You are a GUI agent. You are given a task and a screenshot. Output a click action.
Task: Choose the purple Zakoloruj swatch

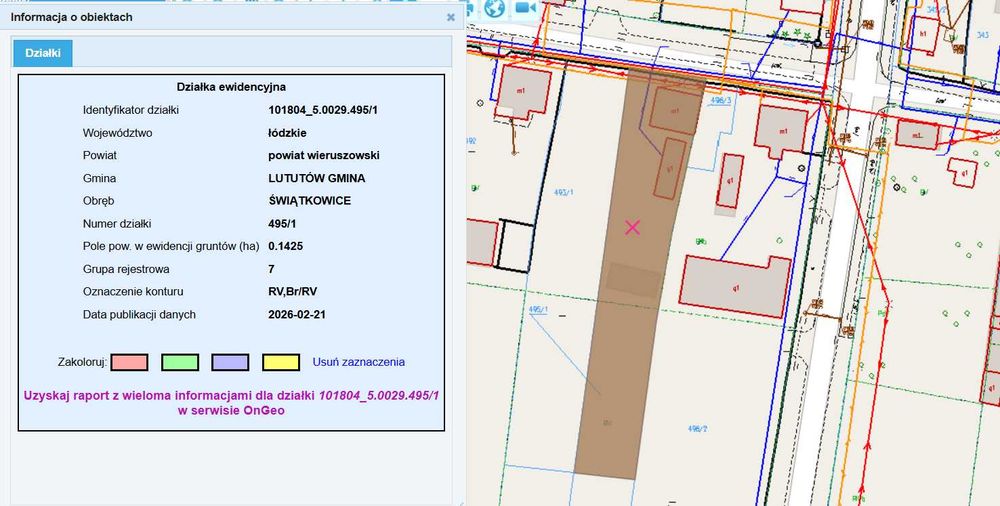click(230, 362)
